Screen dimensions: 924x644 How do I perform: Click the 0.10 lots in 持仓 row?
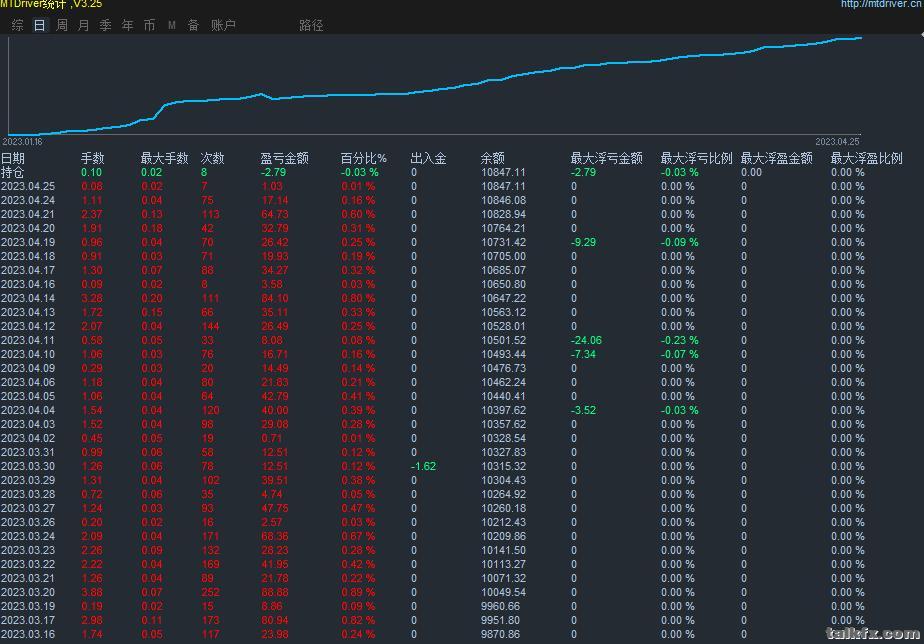(91, 173)
